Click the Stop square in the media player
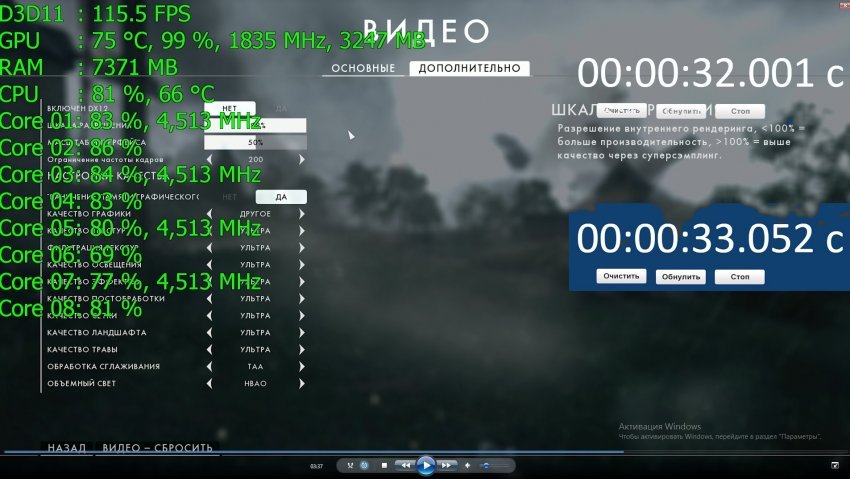This screenshot has width=850, height=479. pos(384,465)
